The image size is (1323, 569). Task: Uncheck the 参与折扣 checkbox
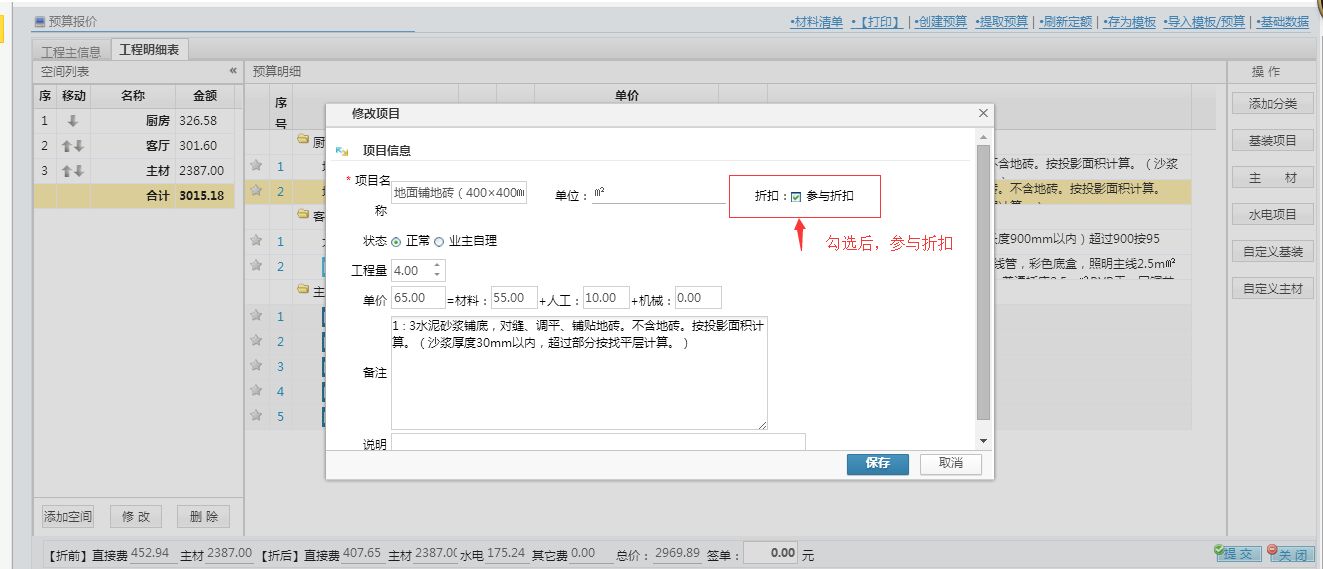[x=796, y=197]
